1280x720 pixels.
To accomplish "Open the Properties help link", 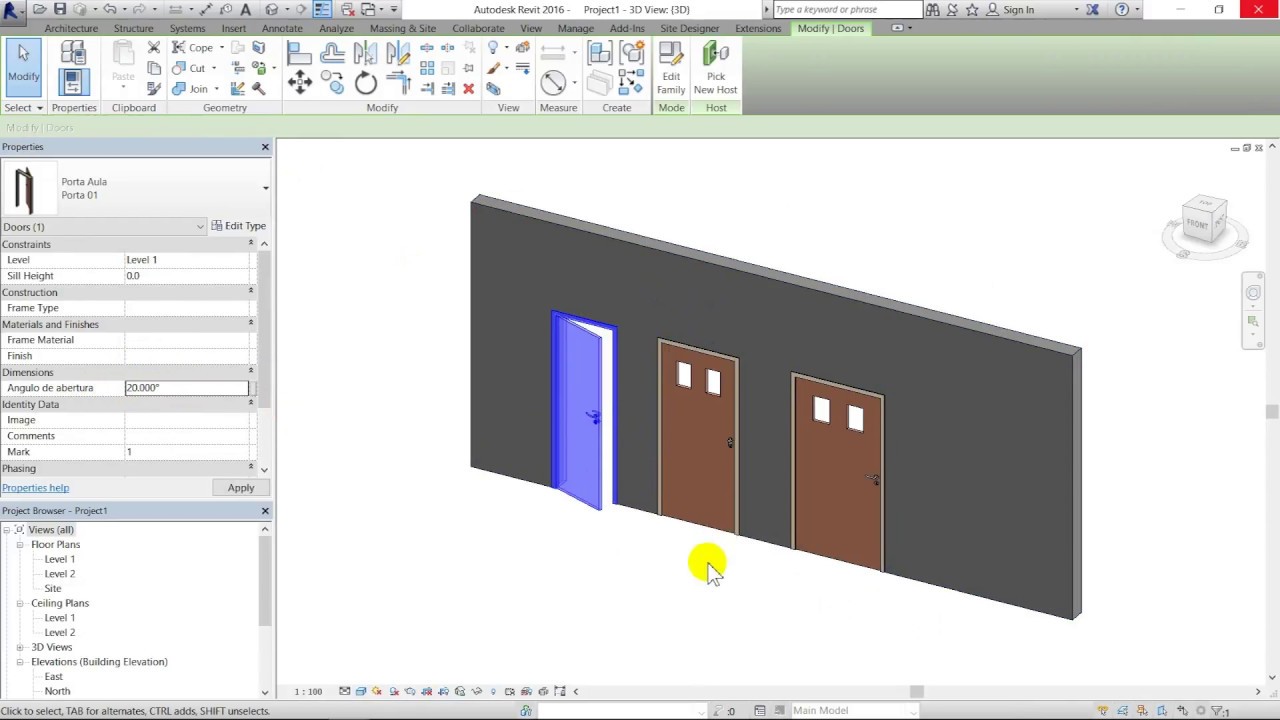I will coord(35,488).
